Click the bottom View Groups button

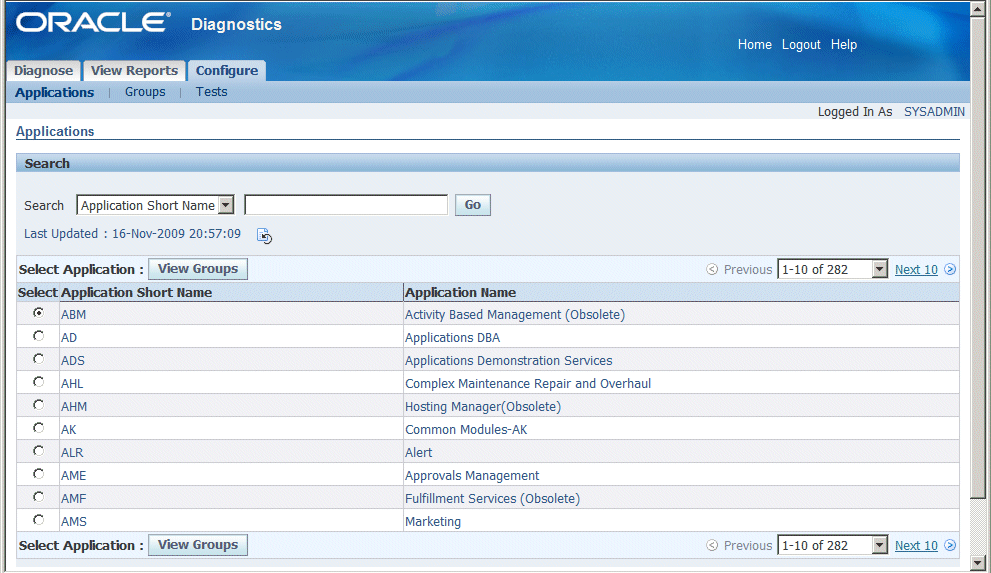(x=198, y=545)
